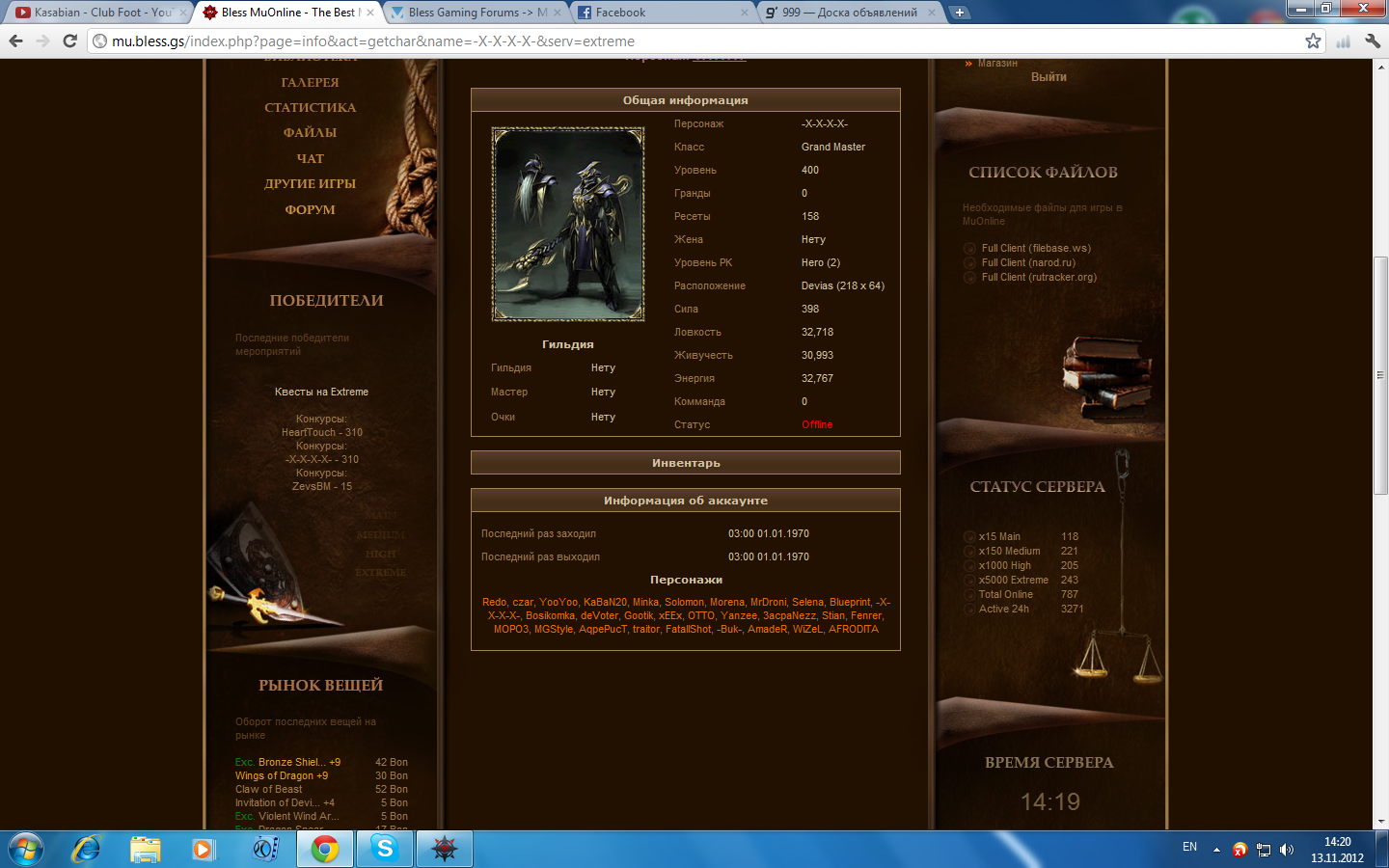Viewport: 1389px width, 868px height.
Task: Bookmark this page with the star icon
Action: [x=1313, y=41]
